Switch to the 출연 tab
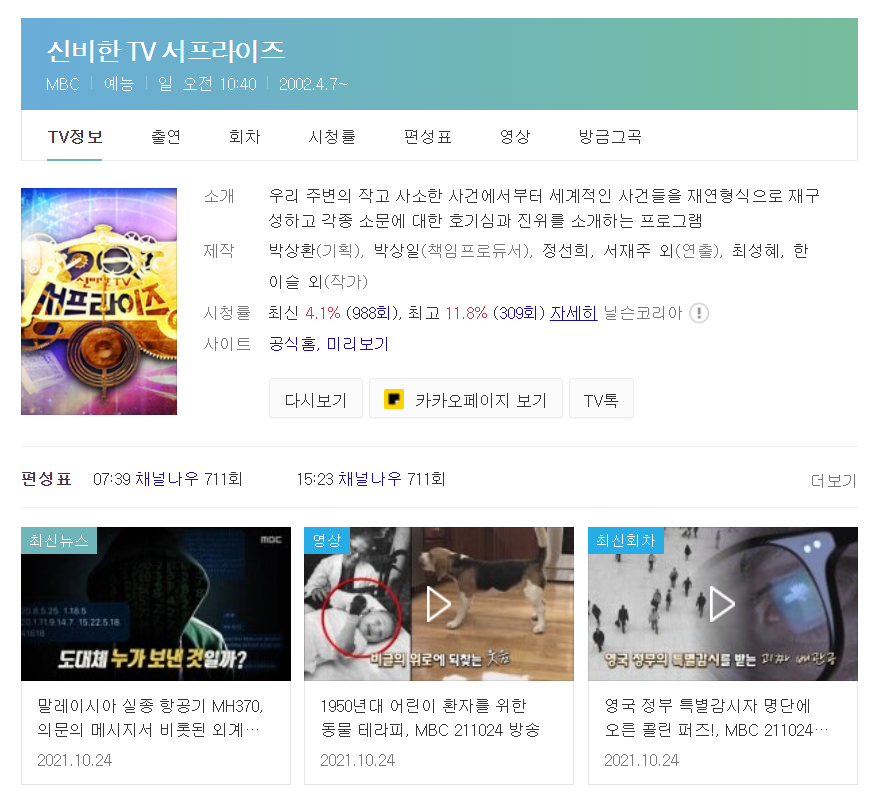 (166, 137)
